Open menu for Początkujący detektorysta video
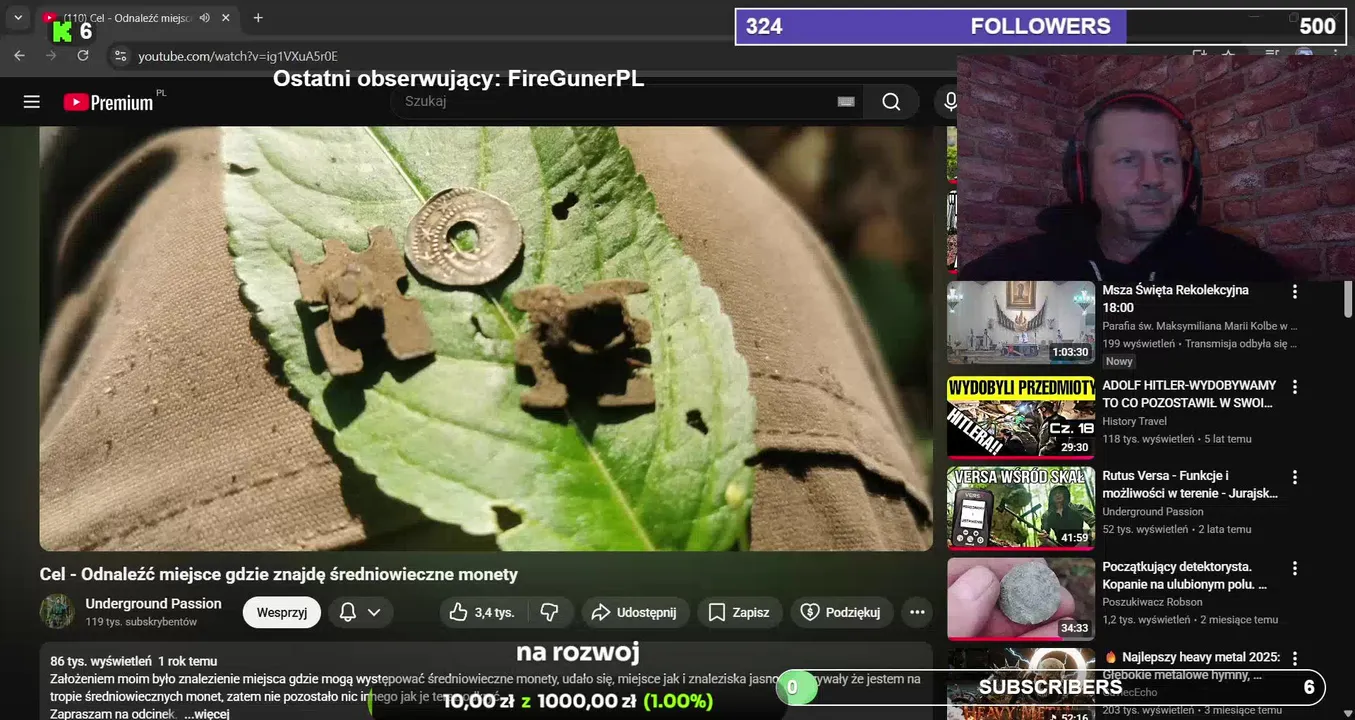 (x=1295, y=569)
